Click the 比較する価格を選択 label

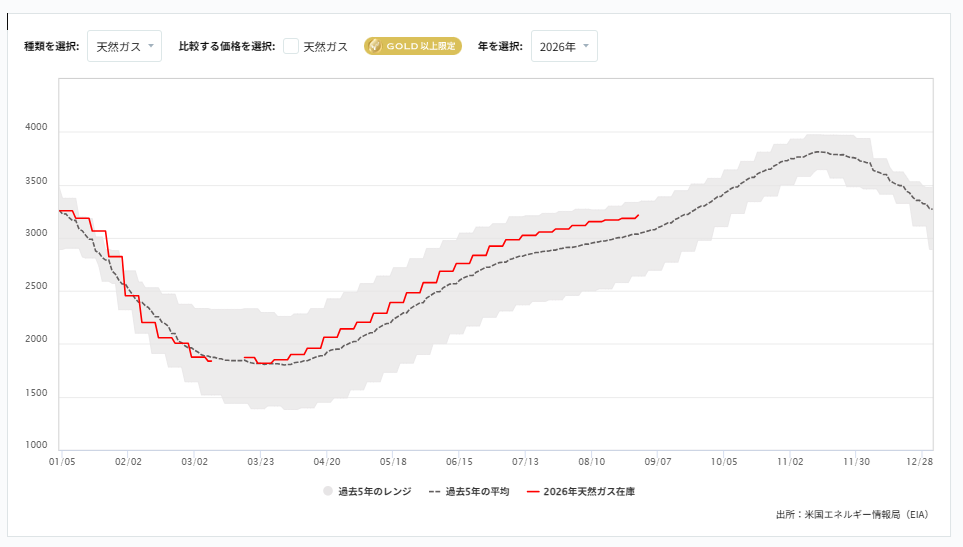(227, 46)
